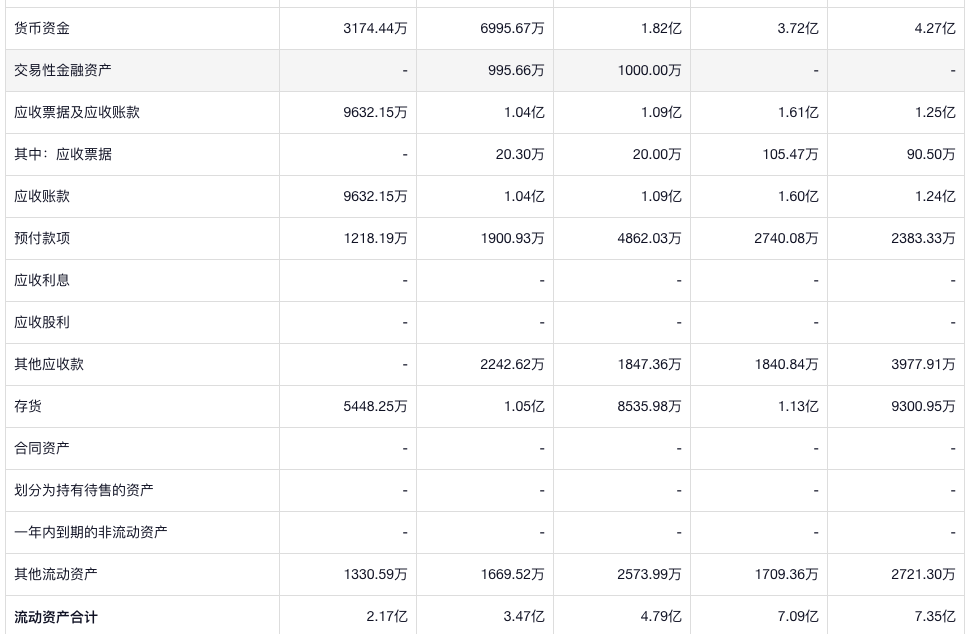Click the 其他流动资产 row label
This screenshot has height=634, width=970.
tap(56, 574)
